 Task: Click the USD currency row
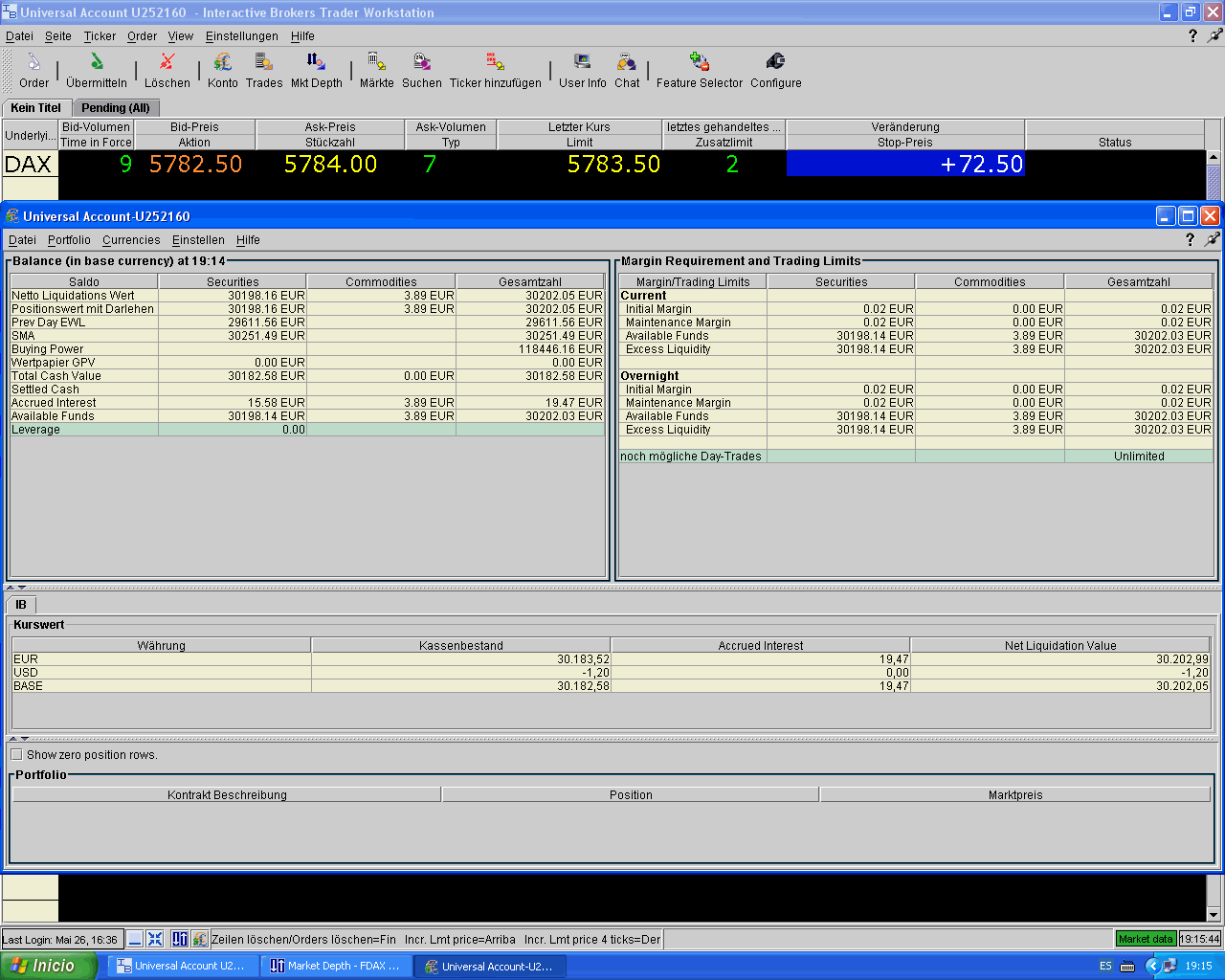(612, 673)
